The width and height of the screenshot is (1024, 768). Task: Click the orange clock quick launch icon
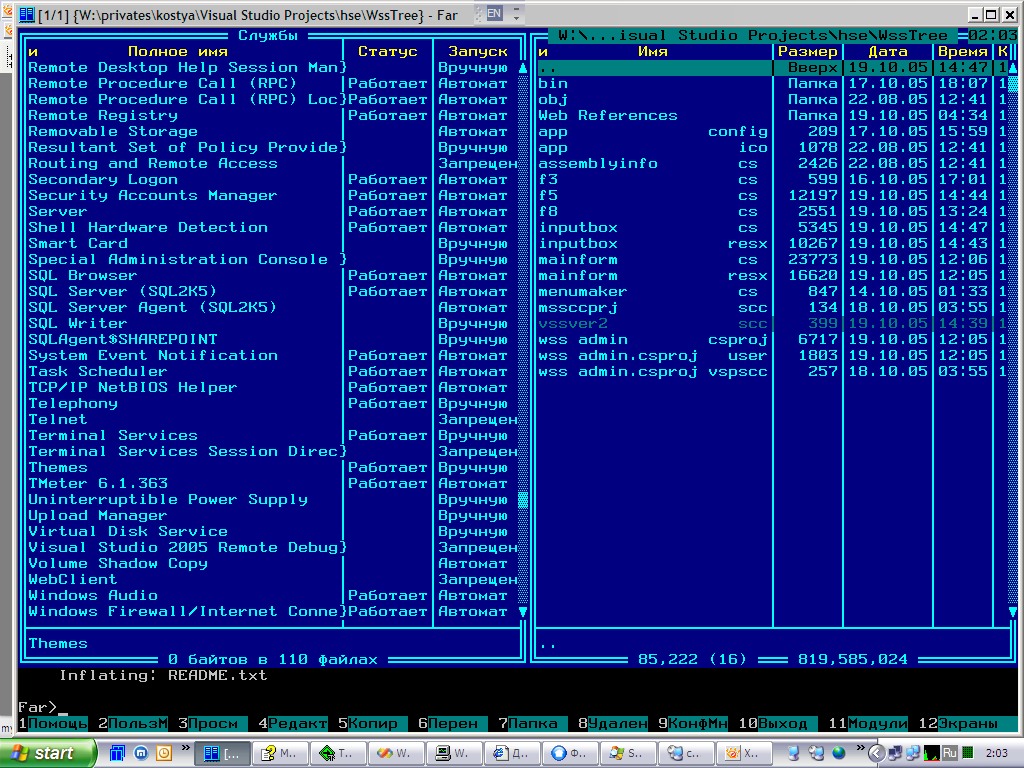point(163,753)
